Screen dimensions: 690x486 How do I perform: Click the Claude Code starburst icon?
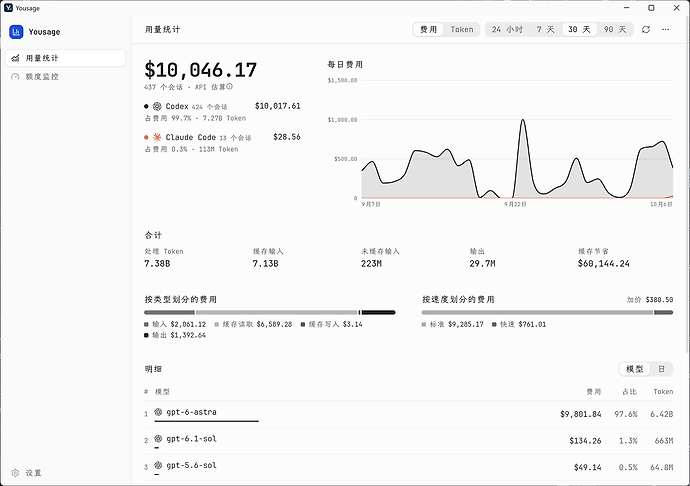pos(157,137)
